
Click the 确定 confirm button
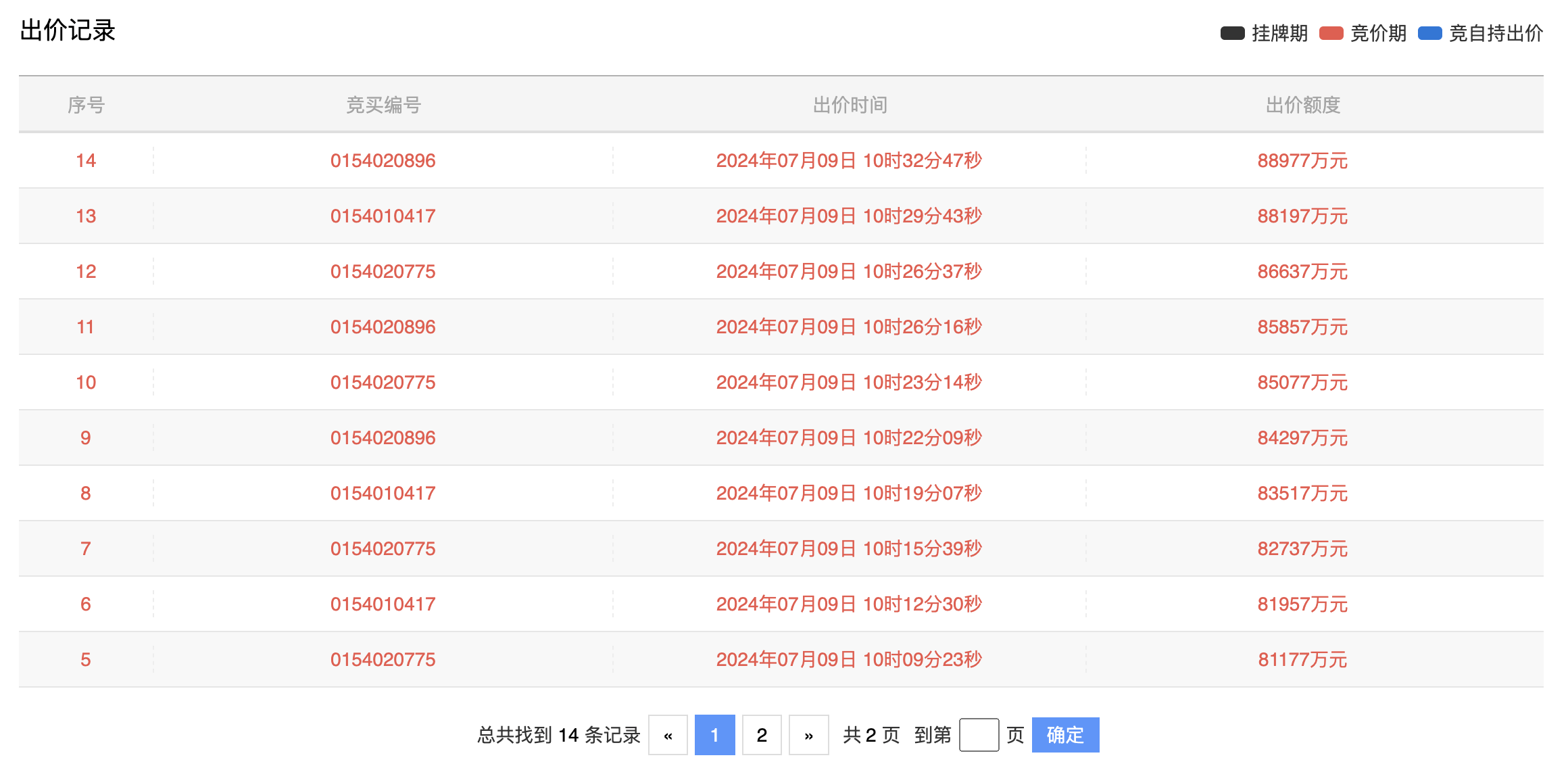[1065, 735]
